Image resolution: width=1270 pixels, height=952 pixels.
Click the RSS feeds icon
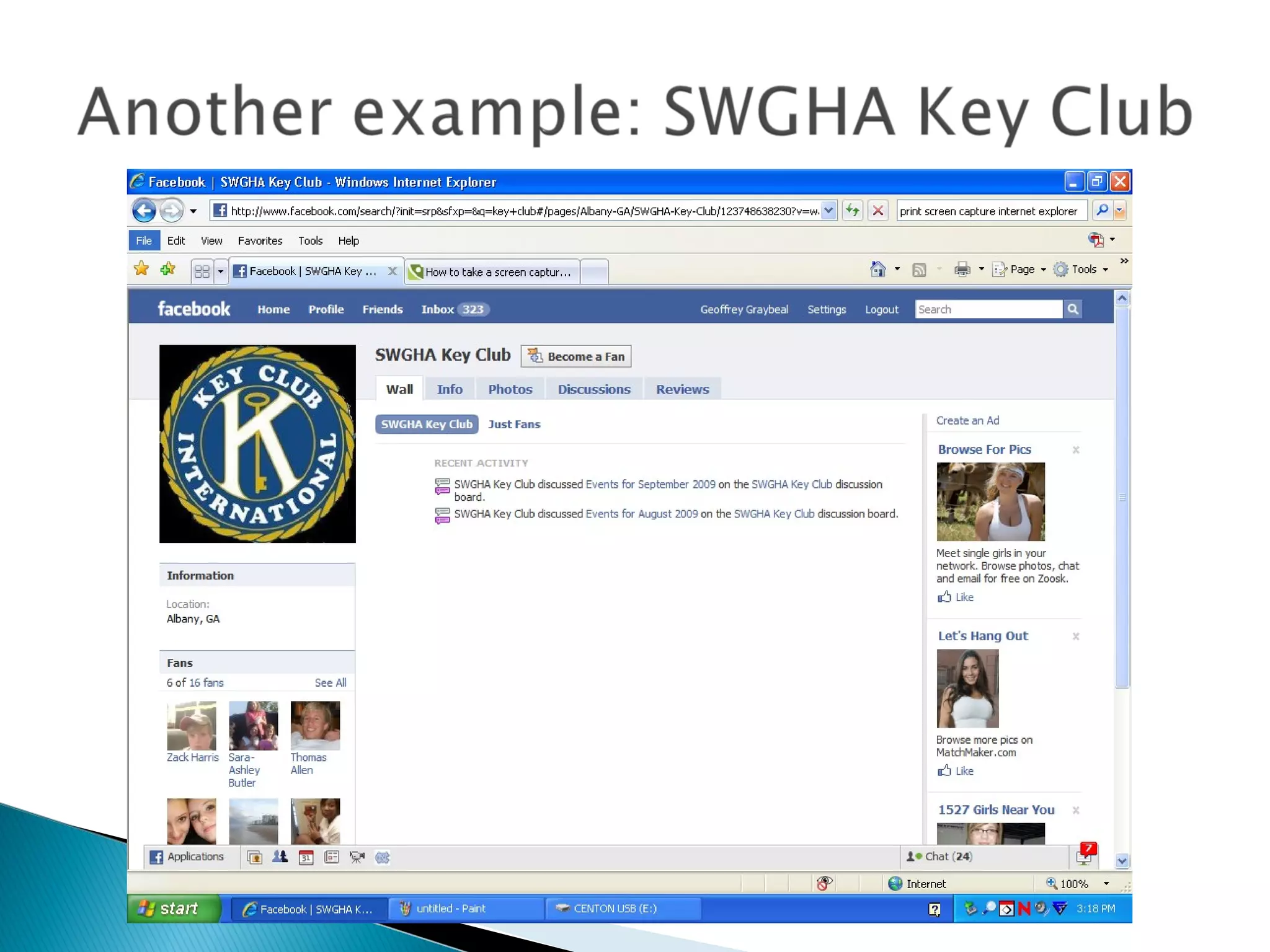(x=919, y=270)
